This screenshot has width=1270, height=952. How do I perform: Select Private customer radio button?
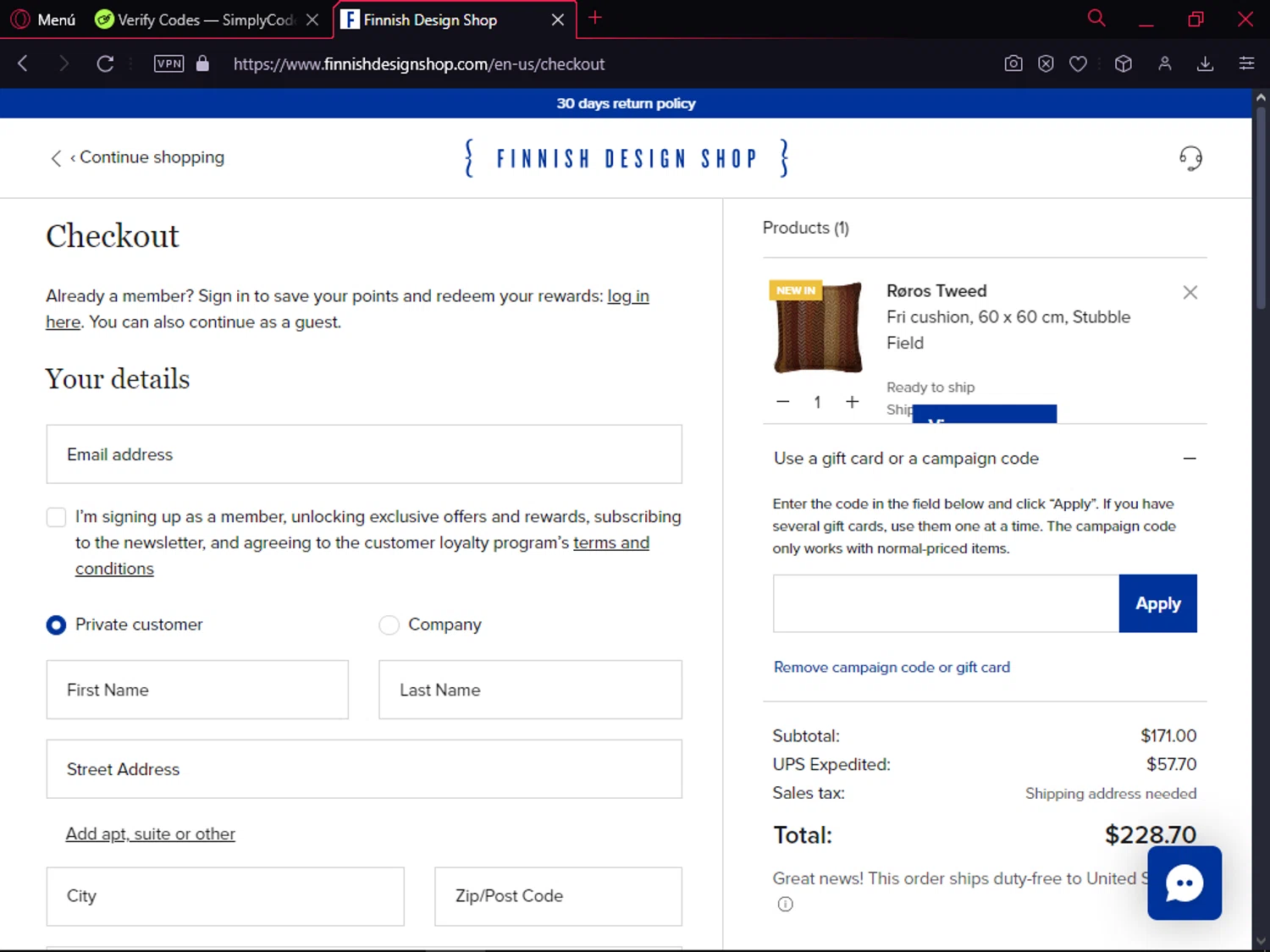pos(56,625)
